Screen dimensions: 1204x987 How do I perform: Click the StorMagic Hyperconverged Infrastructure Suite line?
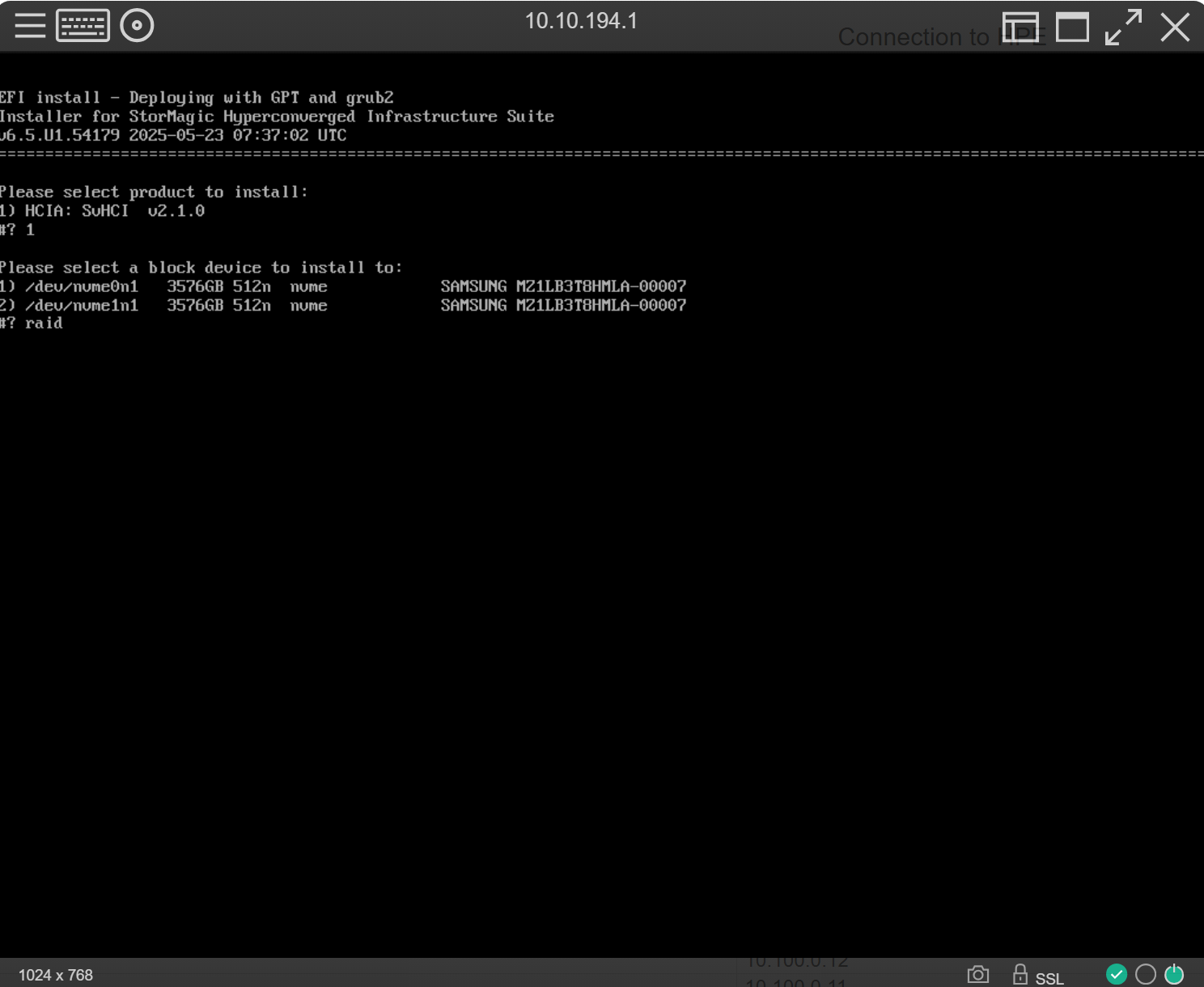(x=277, y=116)
